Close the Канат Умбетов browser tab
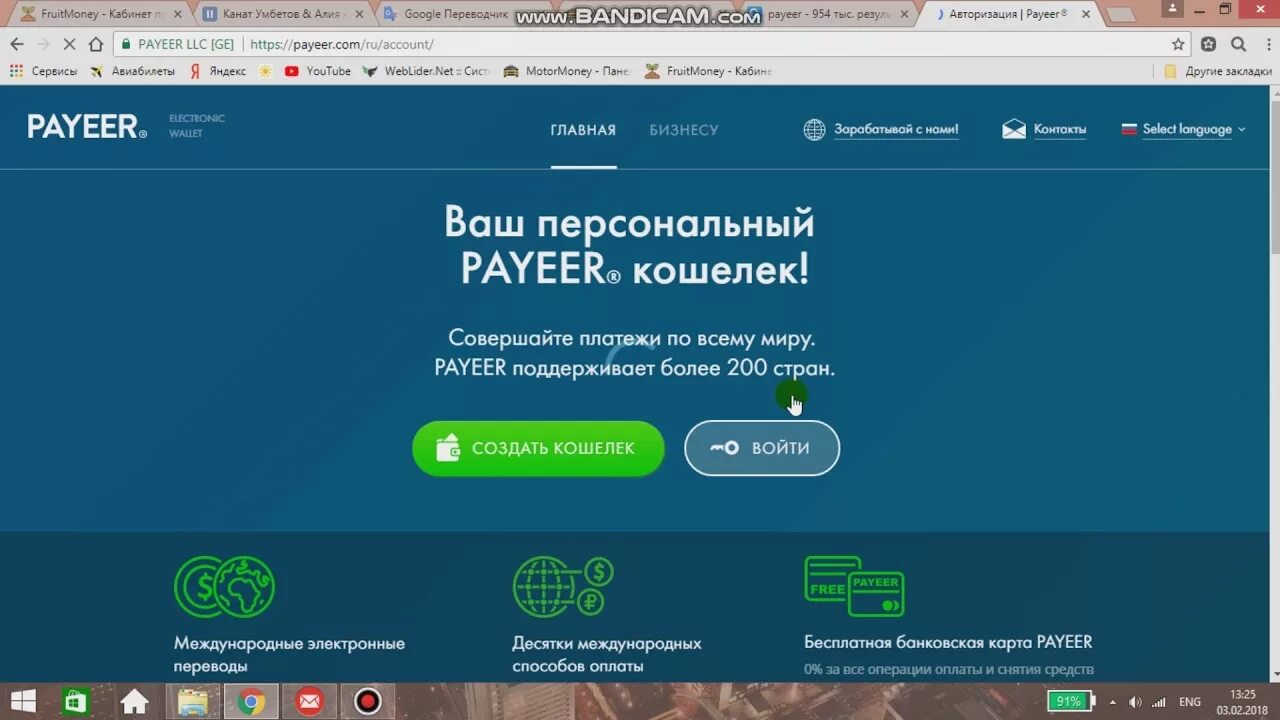 (358, 14)
